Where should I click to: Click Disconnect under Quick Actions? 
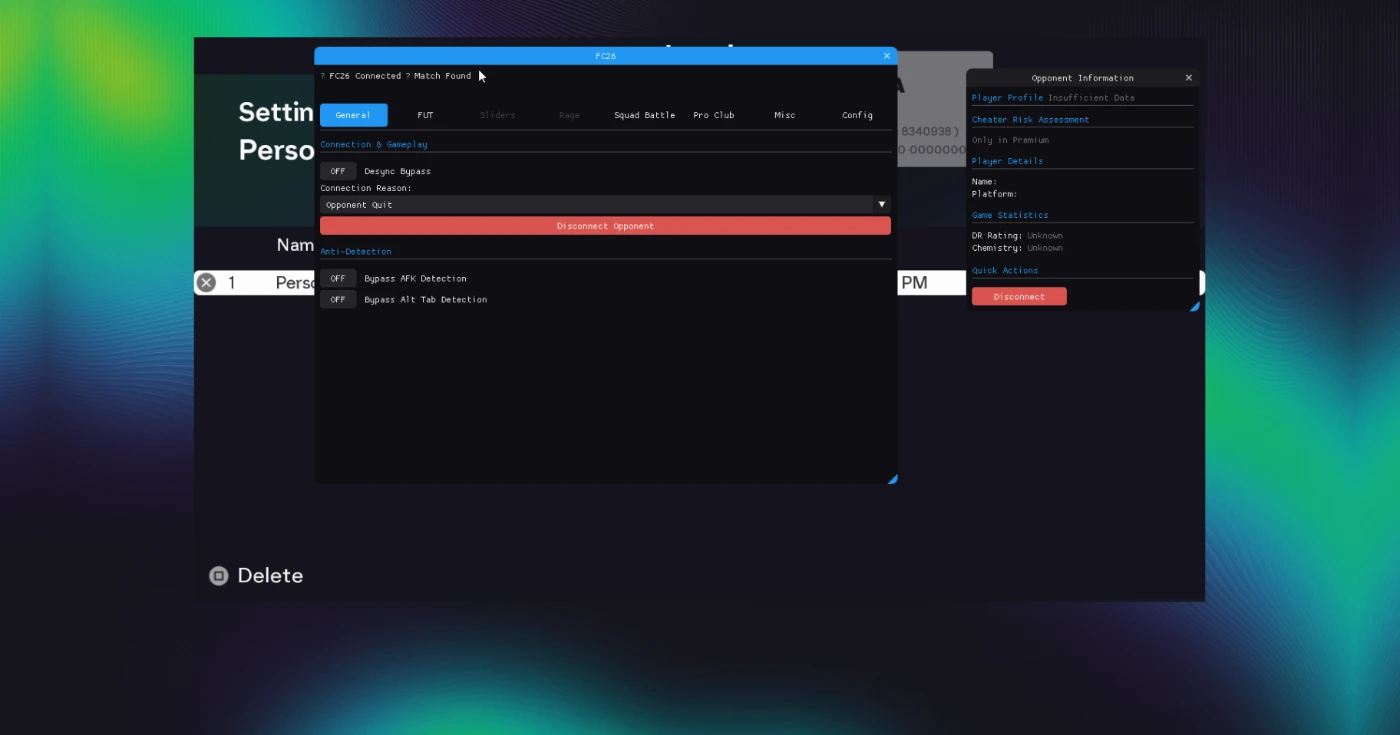[1019, 297]
